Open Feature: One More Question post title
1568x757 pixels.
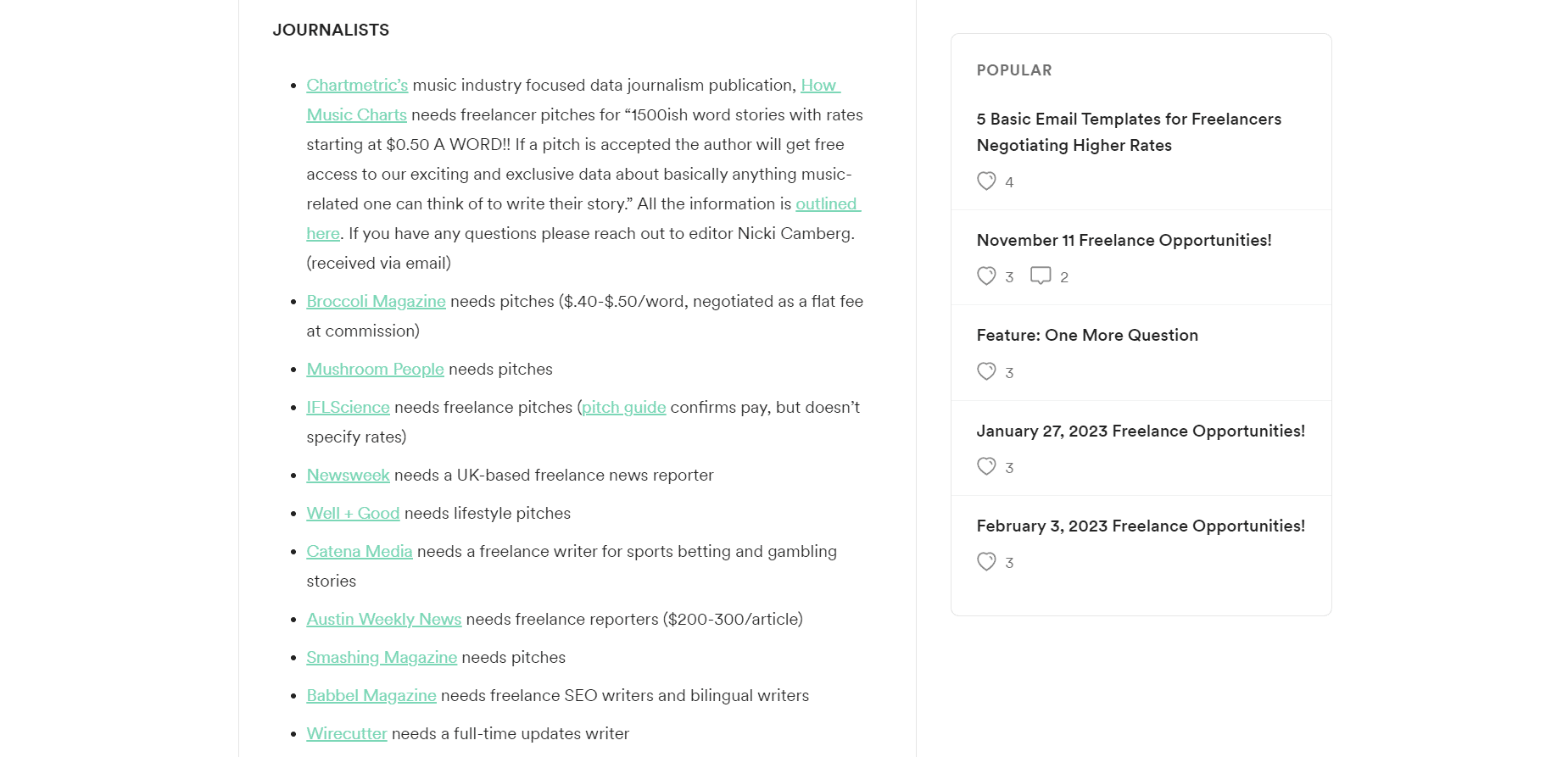click(1087, 336)
